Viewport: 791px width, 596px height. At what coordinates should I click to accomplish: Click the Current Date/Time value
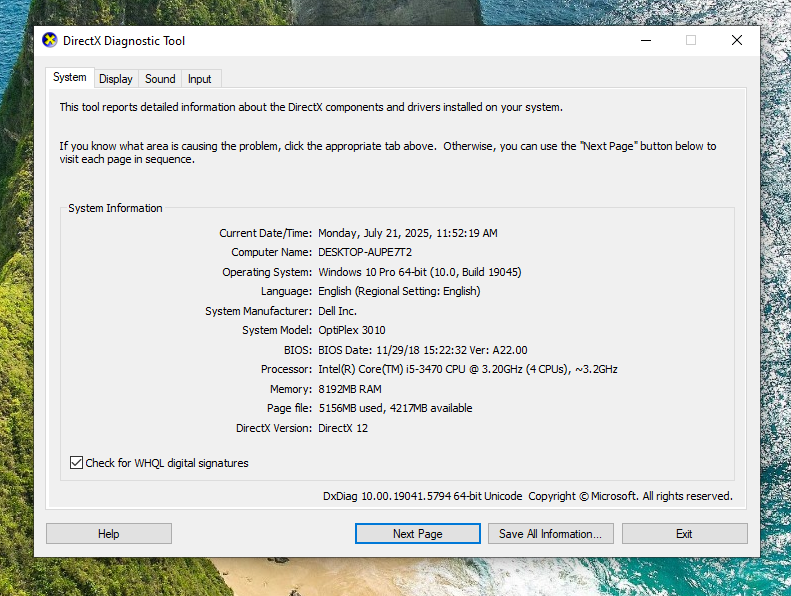pyautogui.click(x=408, y=233)
